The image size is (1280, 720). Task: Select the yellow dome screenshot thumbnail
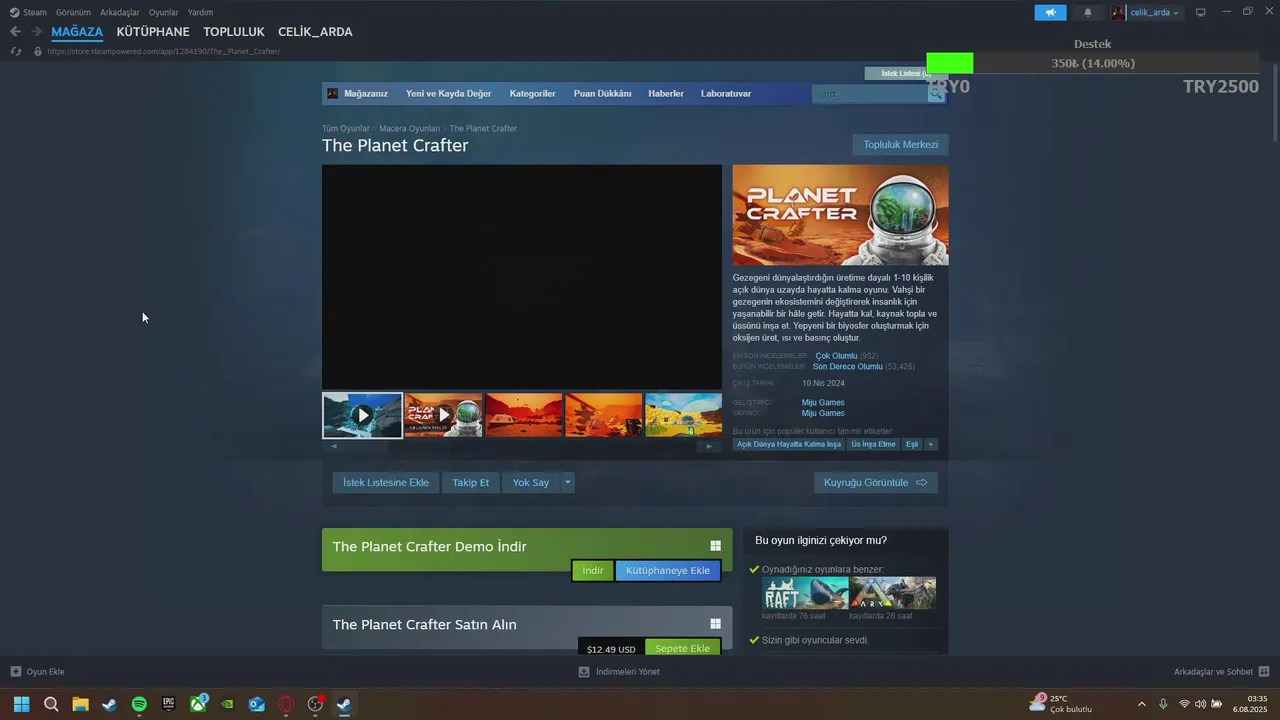[x=684, y=415]
